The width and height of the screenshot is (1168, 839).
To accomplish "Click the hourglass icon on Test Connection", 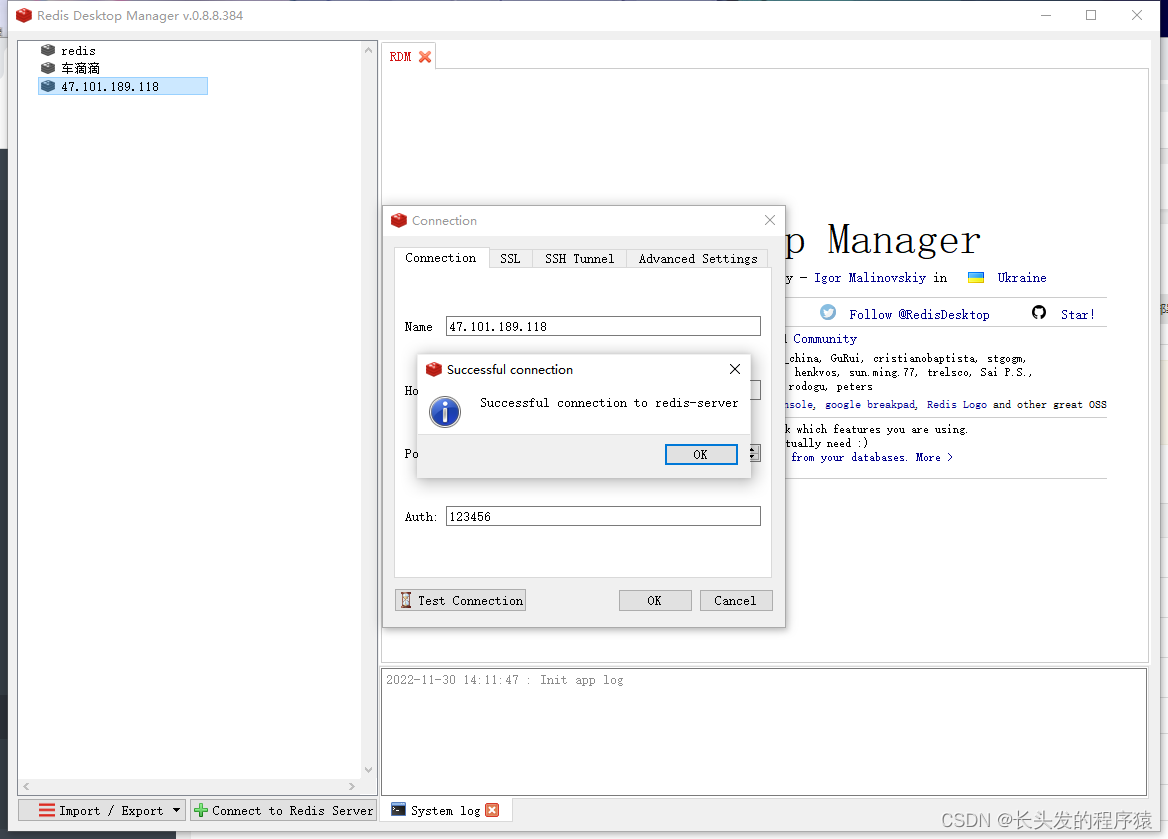I will pos(406,601).
